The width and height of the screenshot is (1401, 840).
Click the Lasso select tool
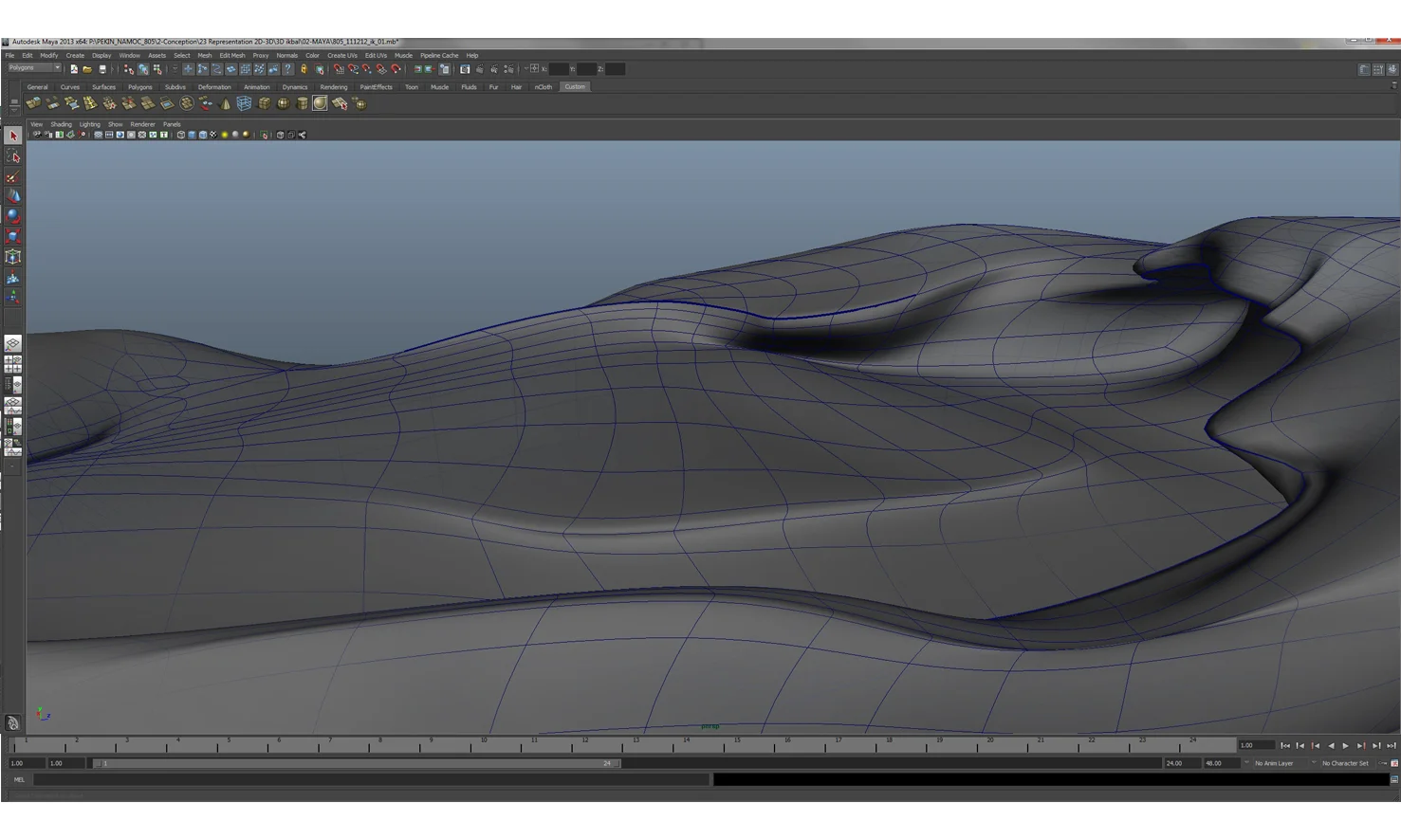13,156
